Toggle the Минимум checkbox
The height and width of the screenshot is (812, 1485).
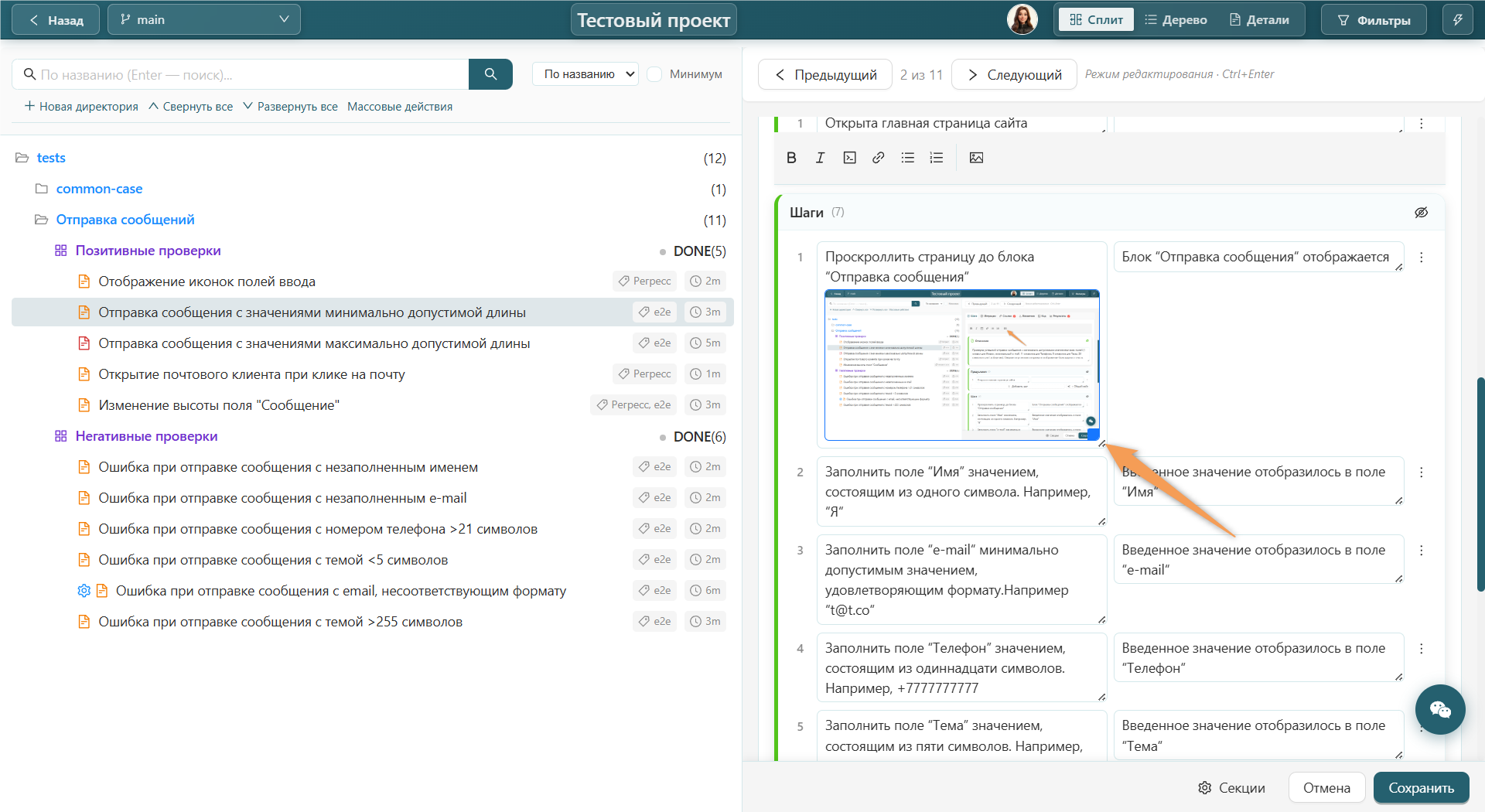[655, 74]
